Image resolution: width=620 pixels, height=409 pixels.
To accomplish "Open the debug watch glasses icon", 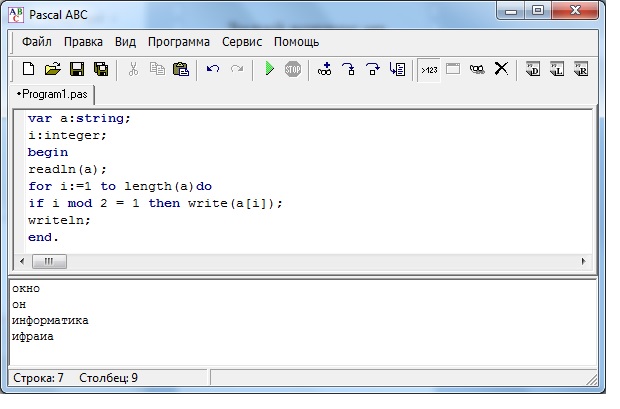I will 477,70.
